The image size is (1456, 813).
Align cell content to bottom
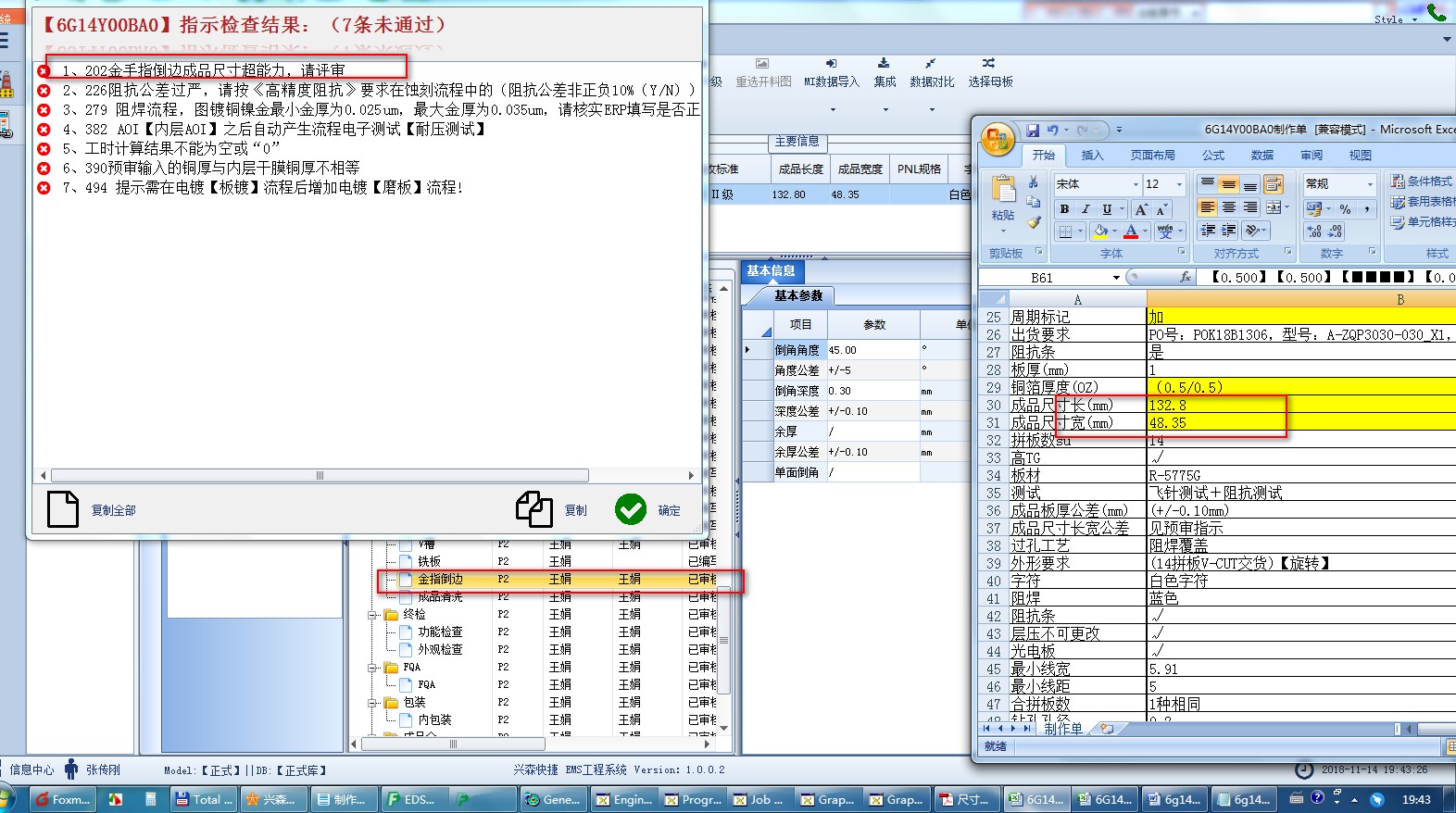tap(1249, 184)
